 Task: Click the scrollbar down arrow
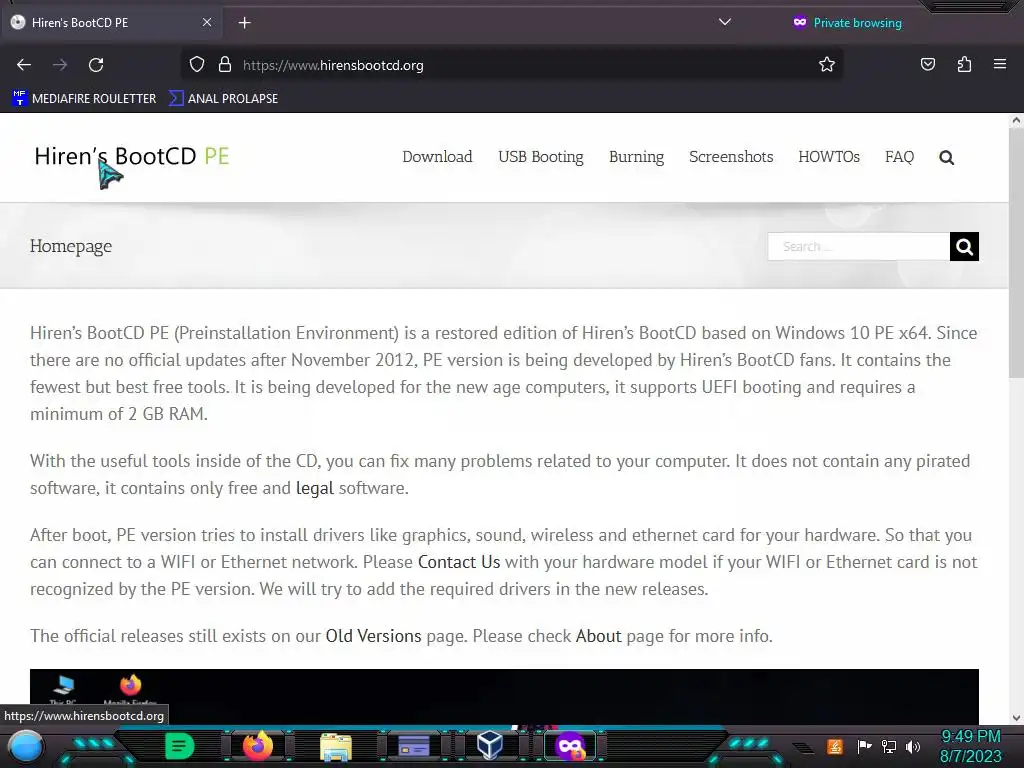coord(1016,718)
